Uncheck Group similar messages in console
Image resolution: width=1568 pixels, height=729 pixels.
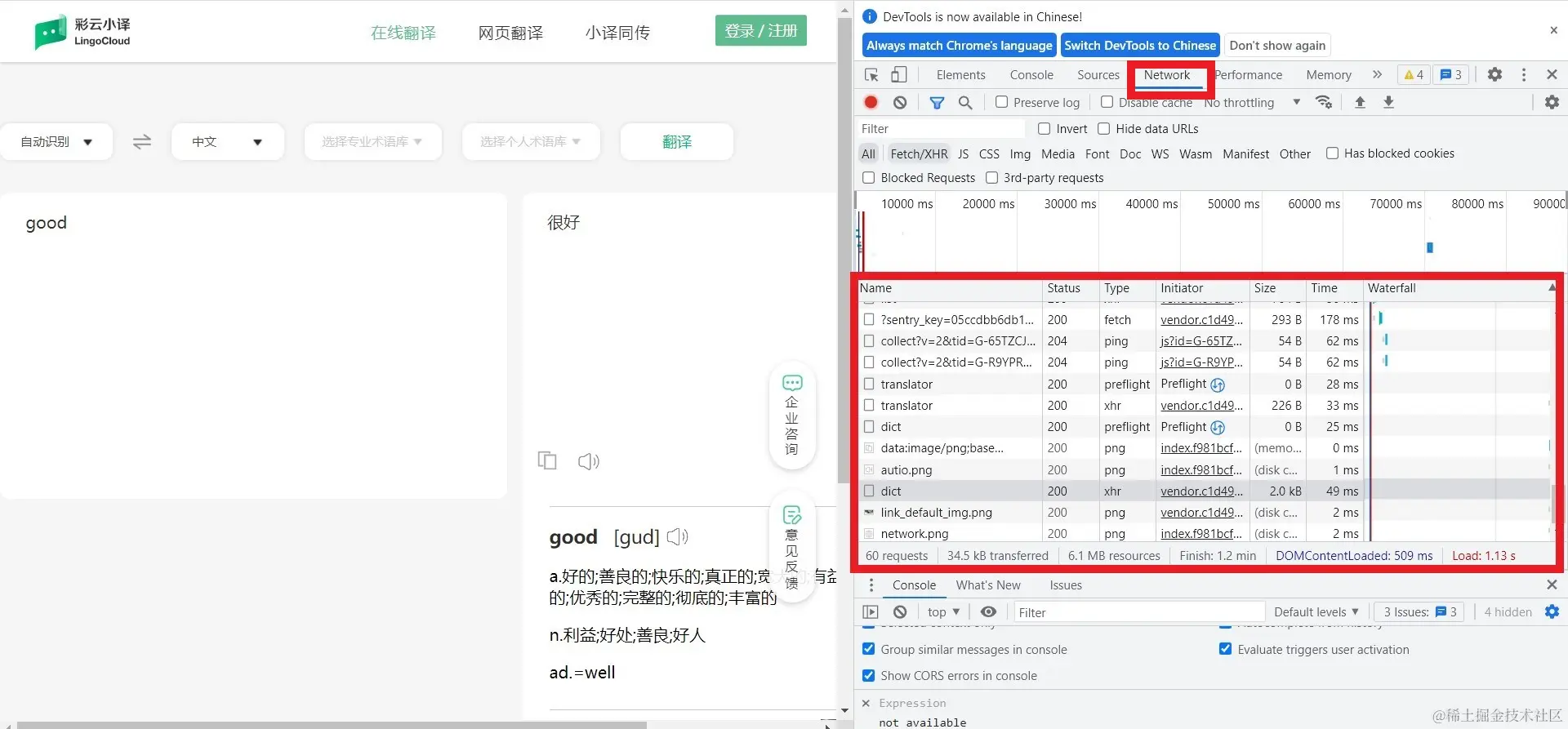(x=868, y=649)
